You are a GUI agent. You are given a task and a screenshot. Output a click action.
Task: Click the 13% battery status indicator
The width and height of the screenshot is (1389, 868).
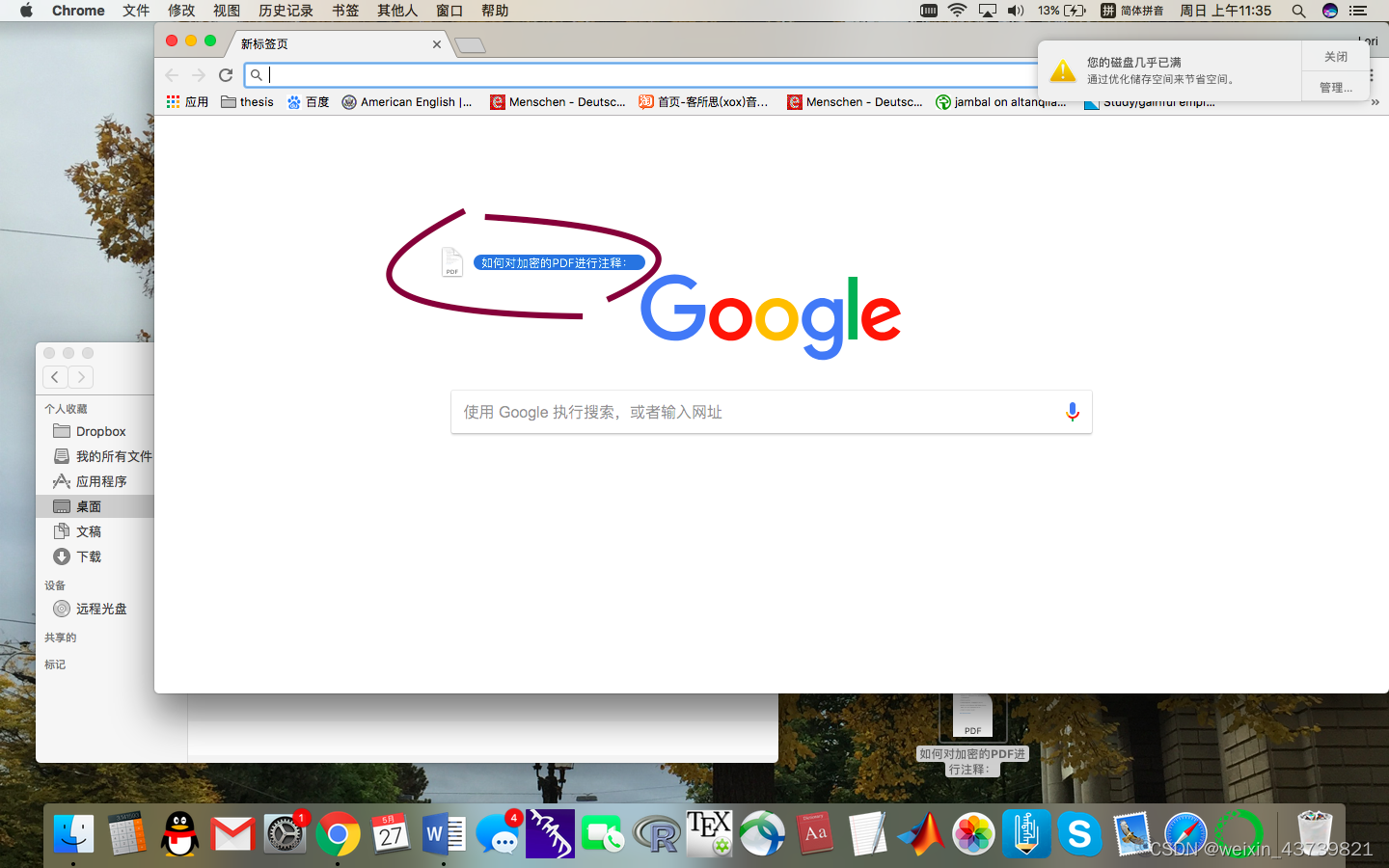[1062, 11]
